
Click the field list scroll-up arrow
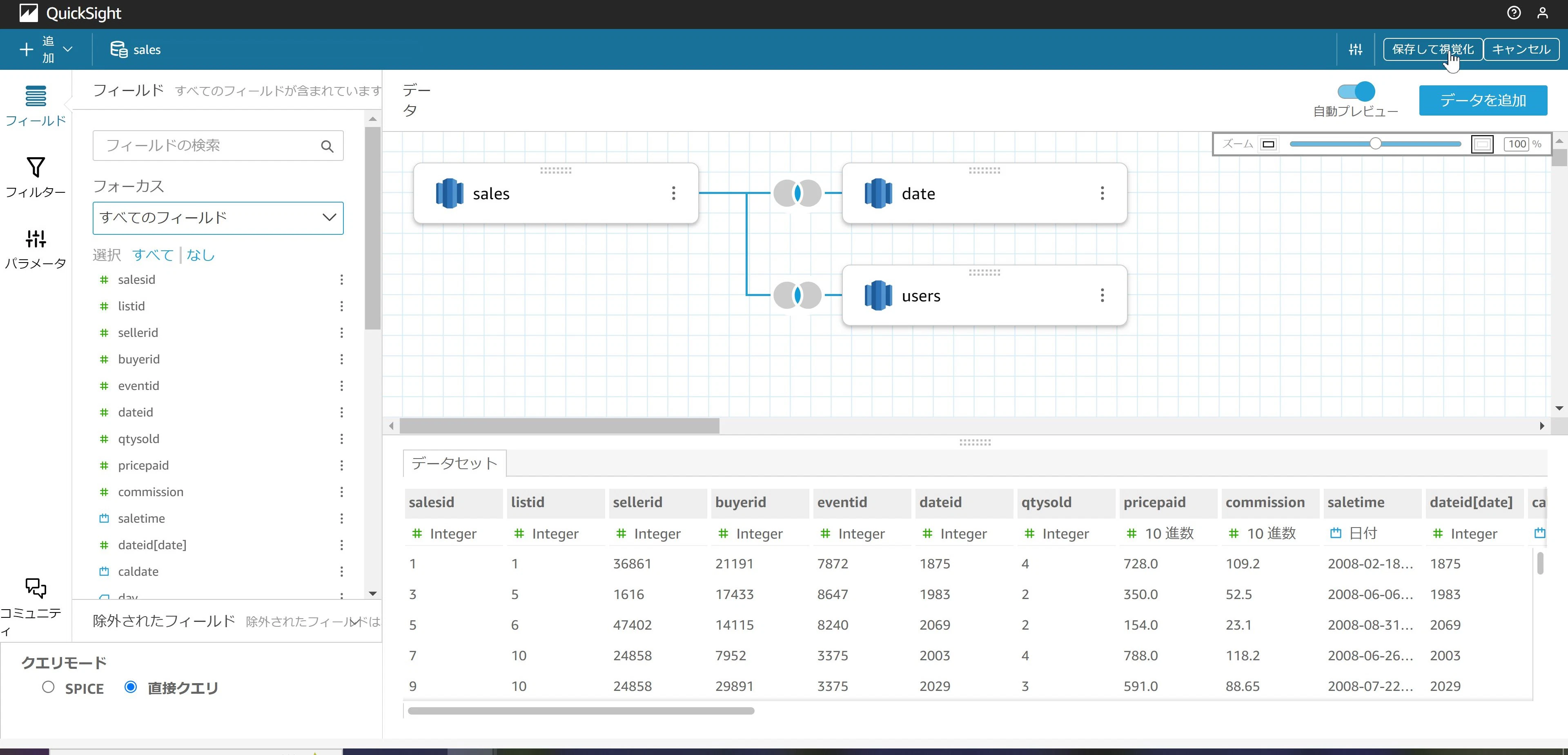372,119
